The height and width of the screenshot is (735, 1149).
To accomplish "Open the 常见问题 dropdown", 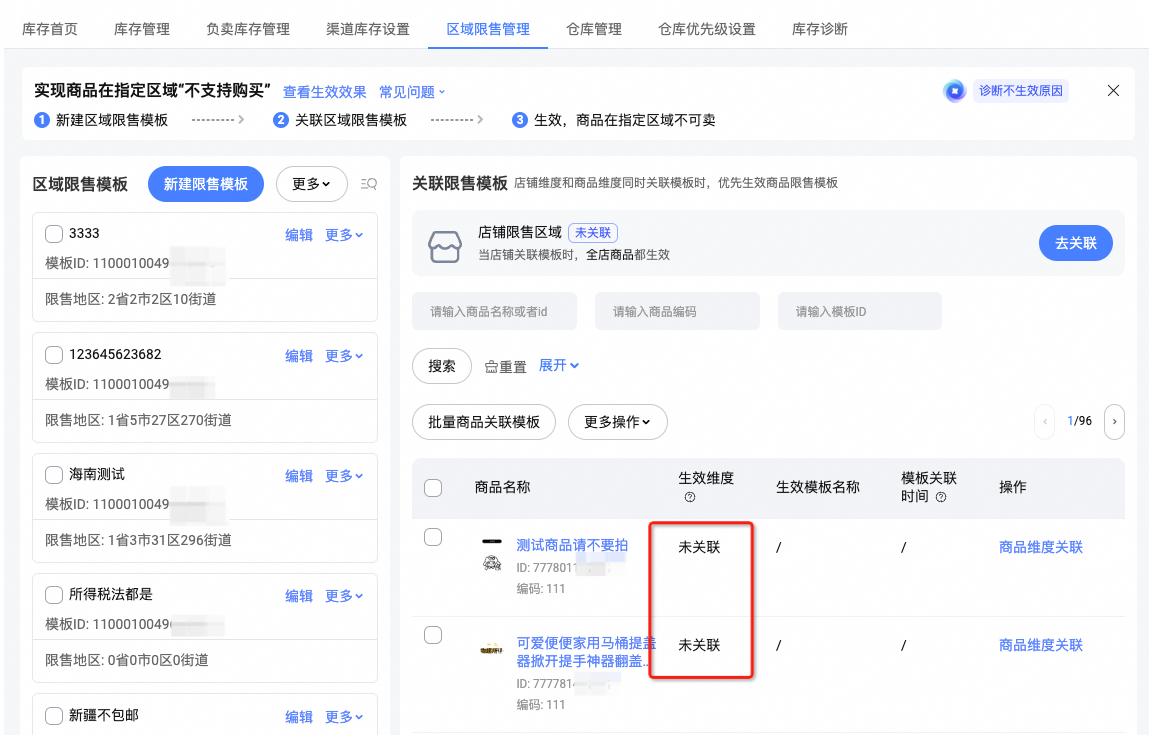I will click(x=412, y=92).
